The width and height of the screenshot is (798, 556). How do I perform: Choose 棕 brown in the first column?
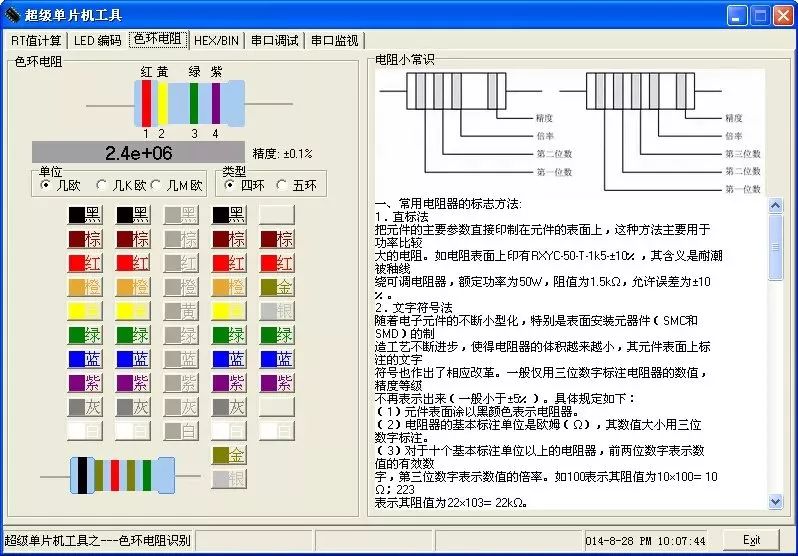point(85,239)
